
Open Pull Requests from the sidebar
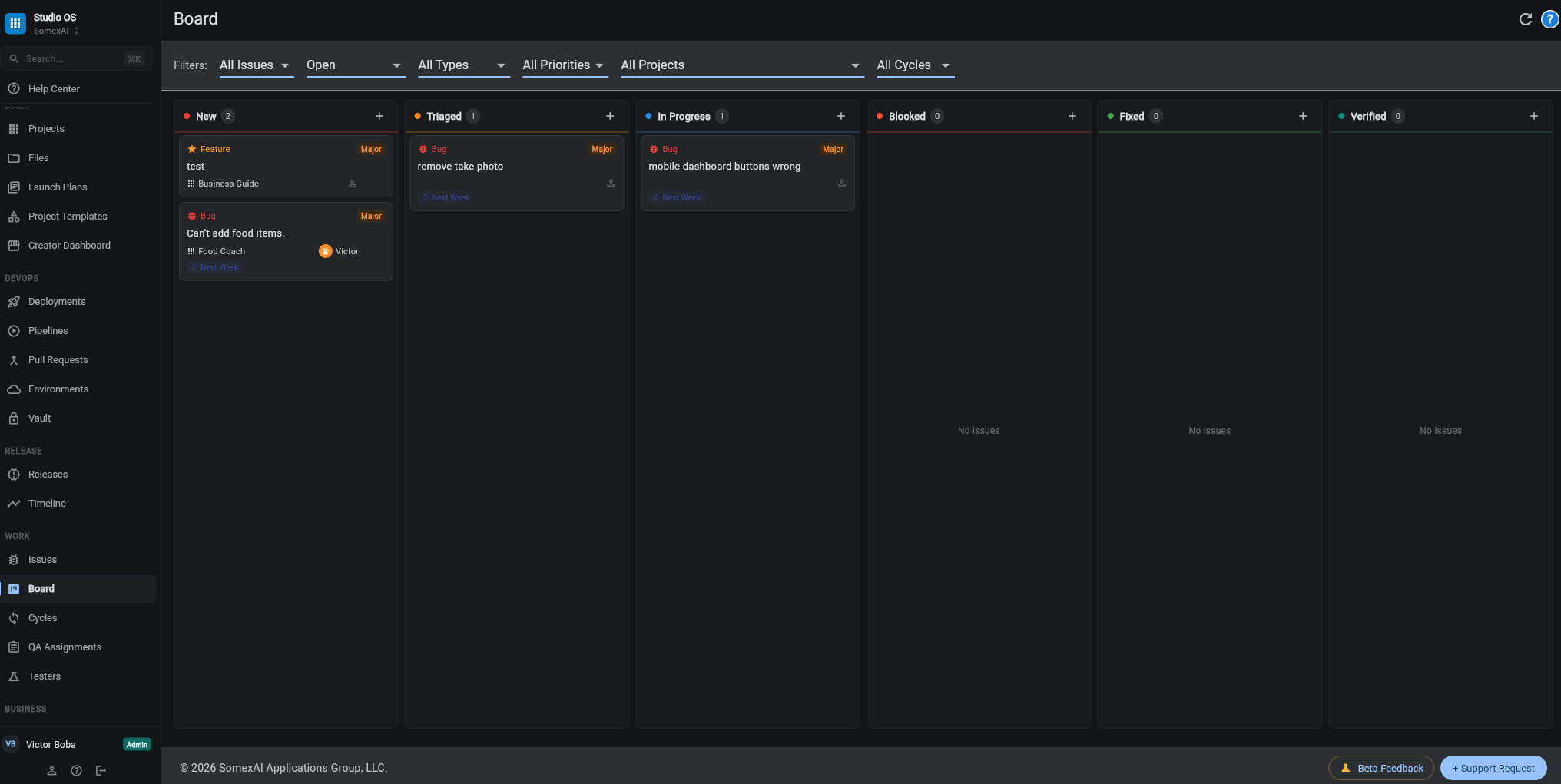click(x=58, y=359)
